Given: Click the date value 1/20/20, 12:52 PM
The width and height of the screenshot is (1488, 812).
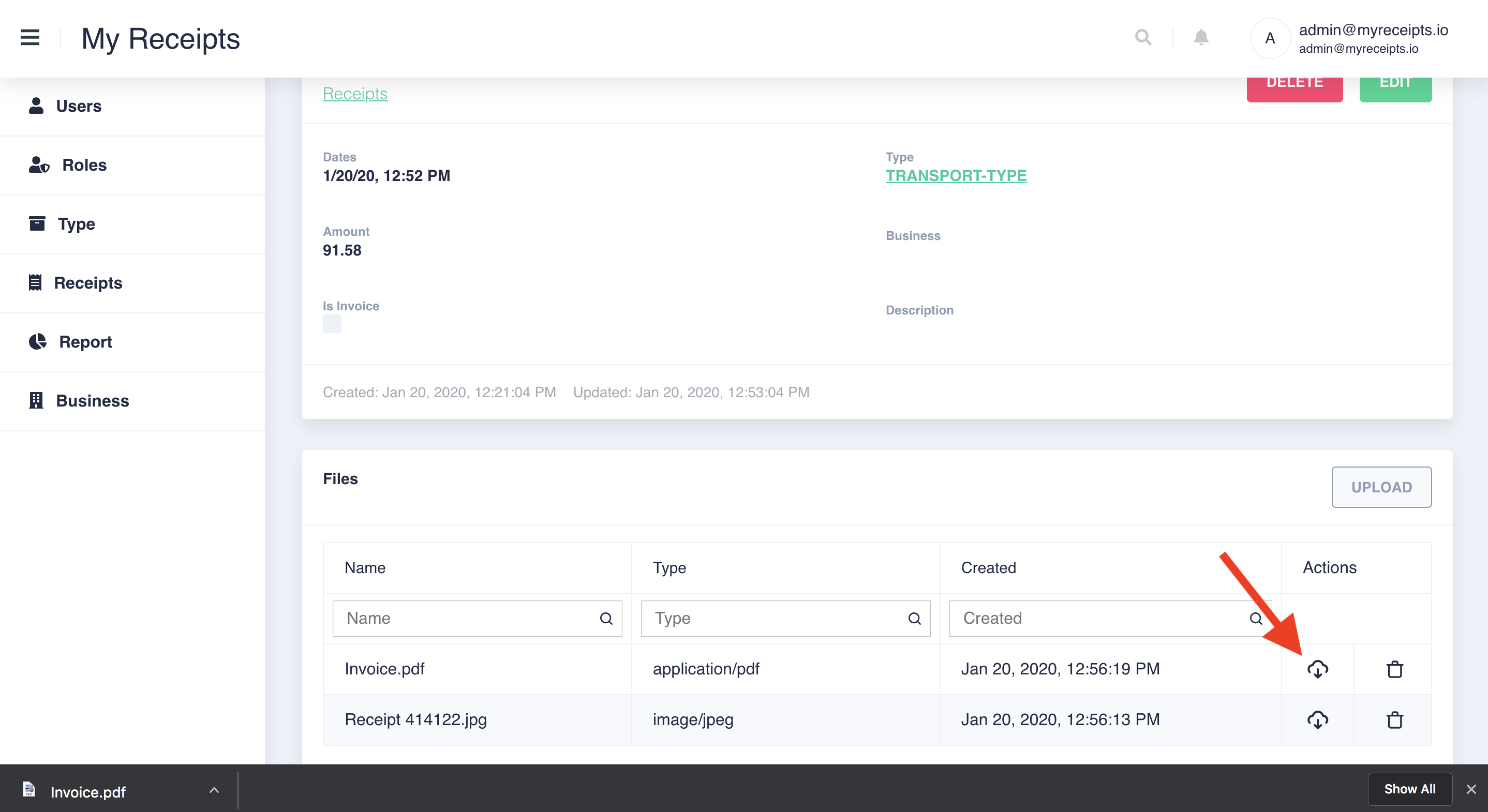Looking at the screenshot, I should (386, 175).
